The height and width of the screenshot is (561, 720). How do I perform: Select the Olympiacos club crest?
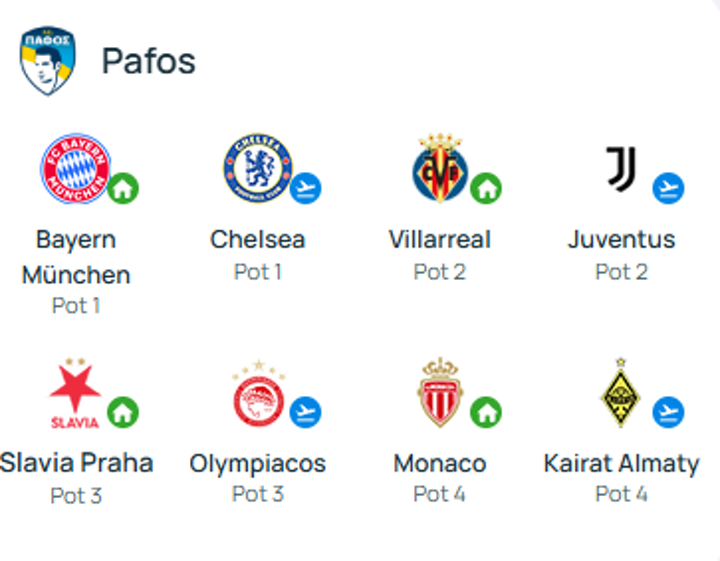coord(258,394)
